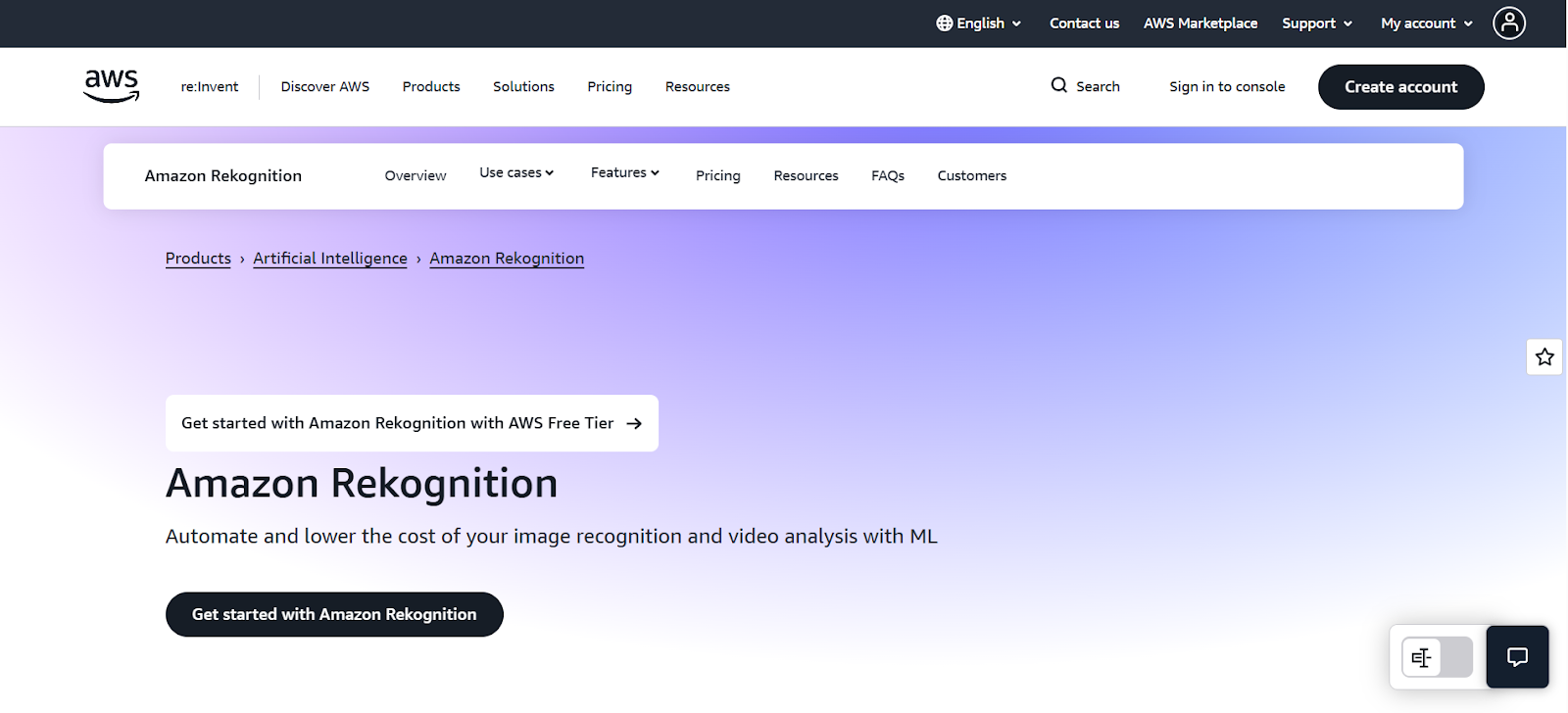This screenshot has width=1568, height=713.
Task: Go to the Customers tab
Action: [x=971, y=176]
